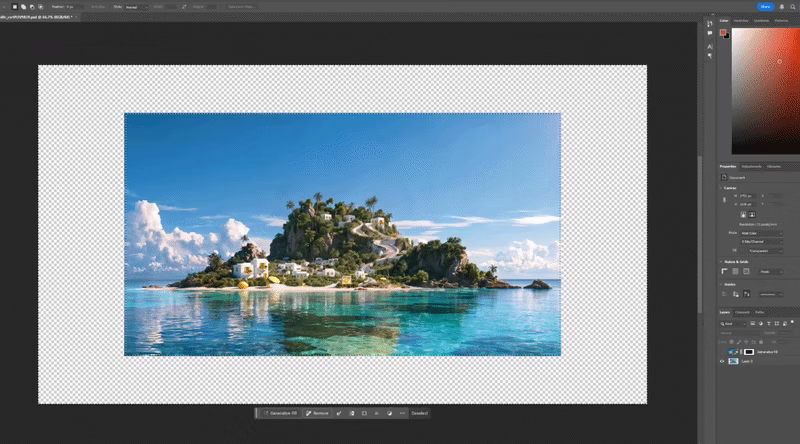Viewport: 800px width, 444px height.
Task: Switch to the Adjustments tab
Action: coord(751,166)
